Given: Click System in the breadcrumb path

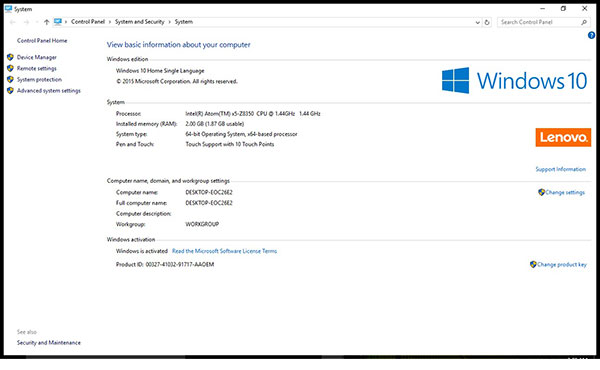Looking at the screenshot, I should tap(184, 22).
